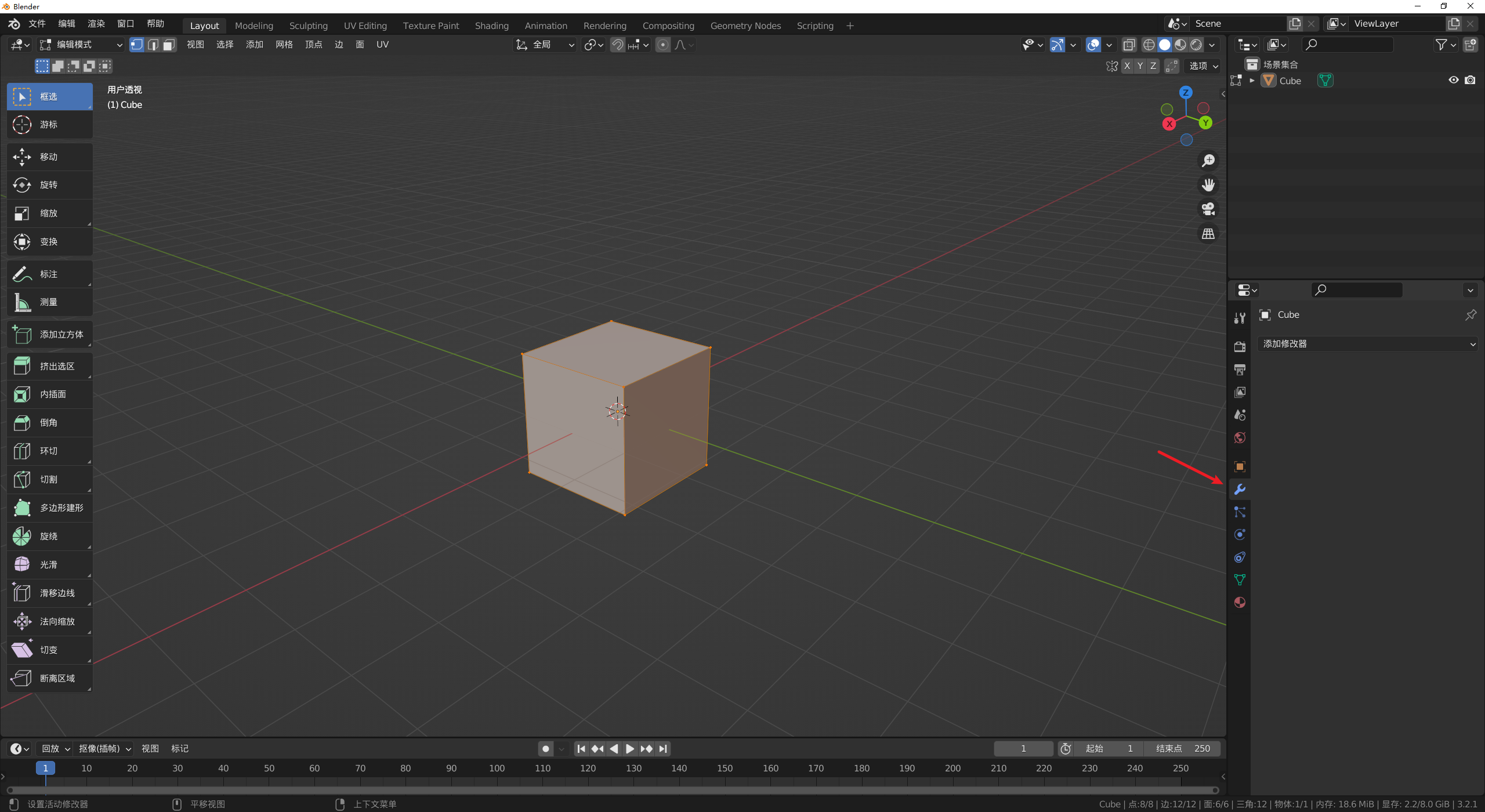Open the Material properties tab icon
This screenshot has width=1485, height=812.
tap(1240, 603)
